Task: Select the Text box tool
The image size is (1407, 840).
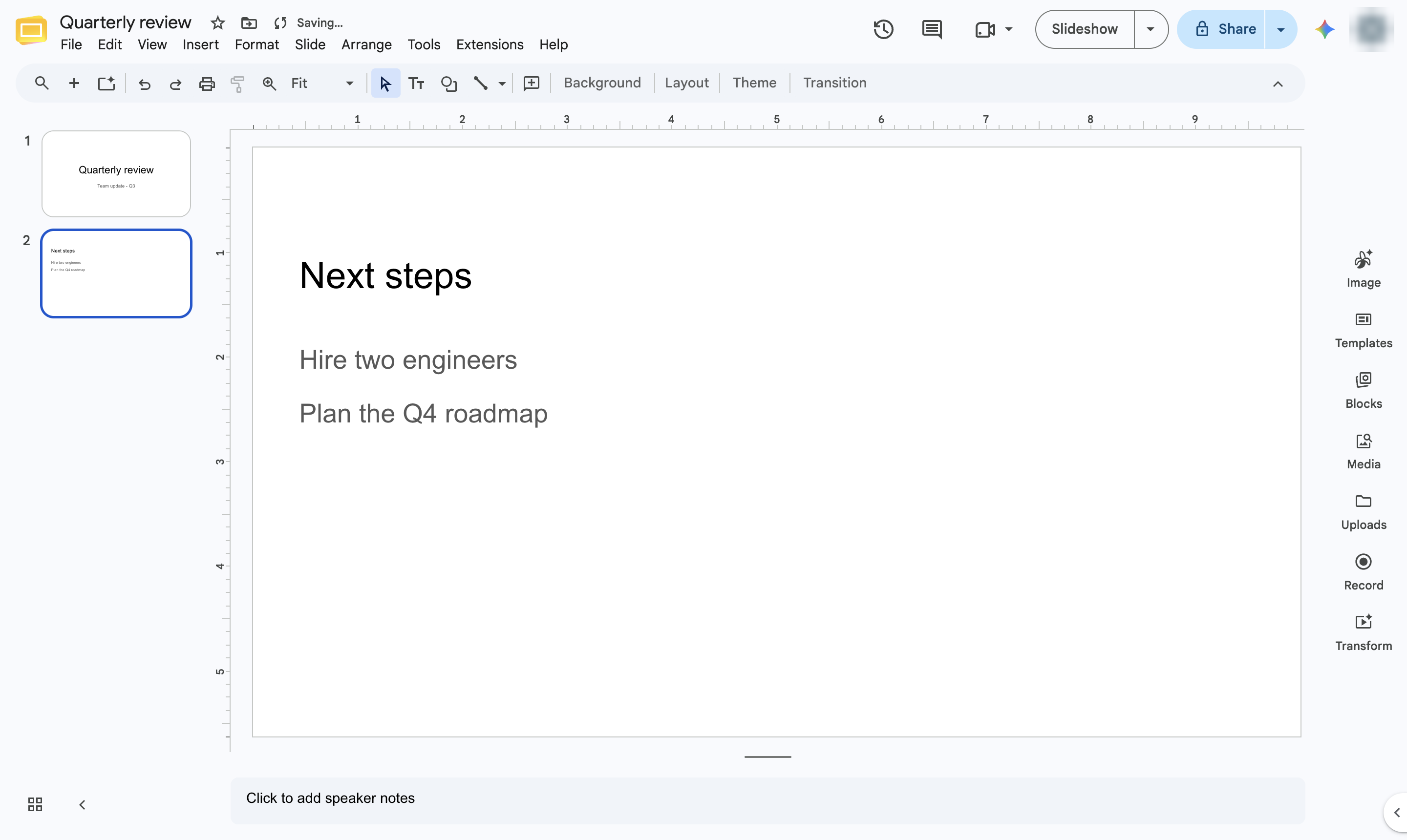Action: pyautogui.click(x=416, y=83)
